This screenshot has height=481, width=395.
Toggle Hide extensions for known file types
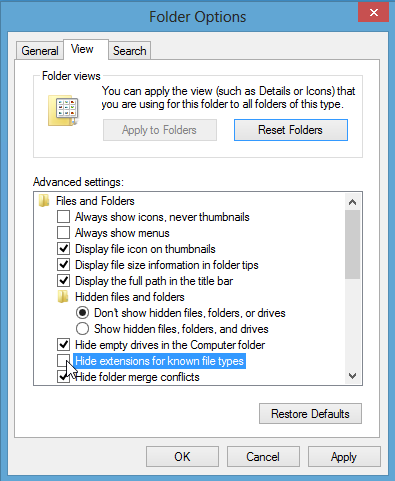tap(63, 361)
